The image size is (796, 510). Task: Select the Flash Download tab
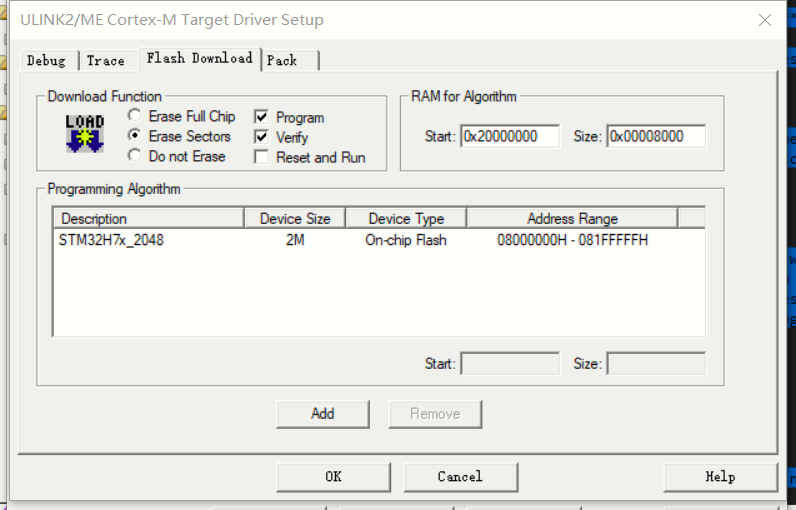pos(200,58)
